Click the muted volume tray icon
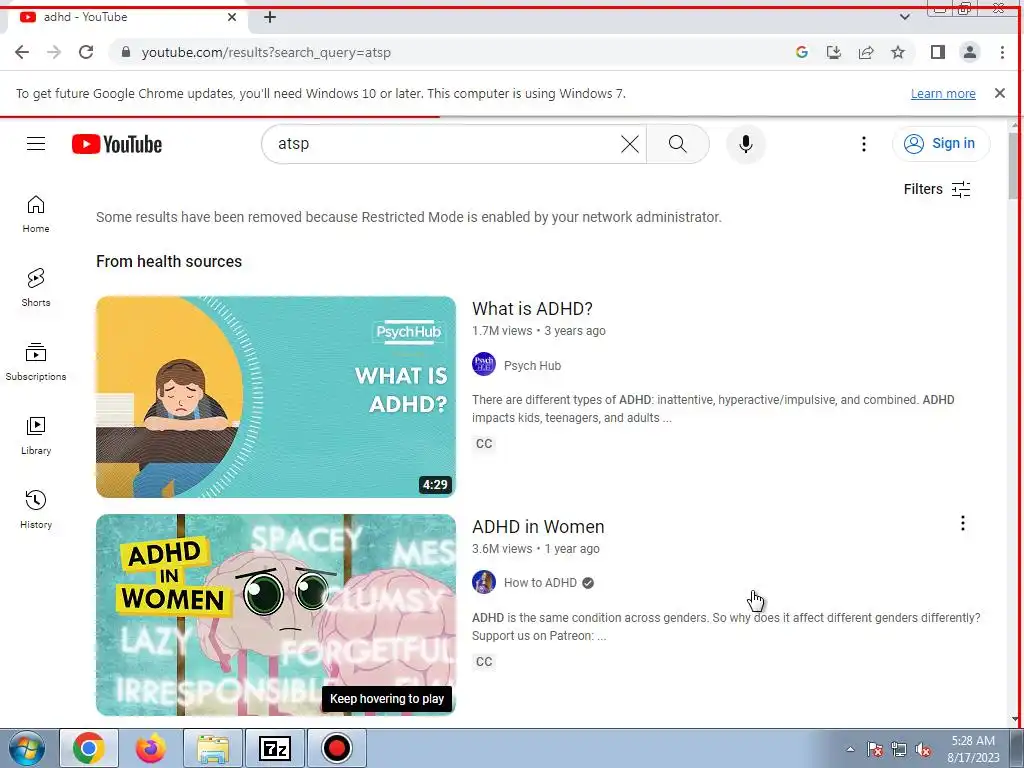 pos(923,750)
